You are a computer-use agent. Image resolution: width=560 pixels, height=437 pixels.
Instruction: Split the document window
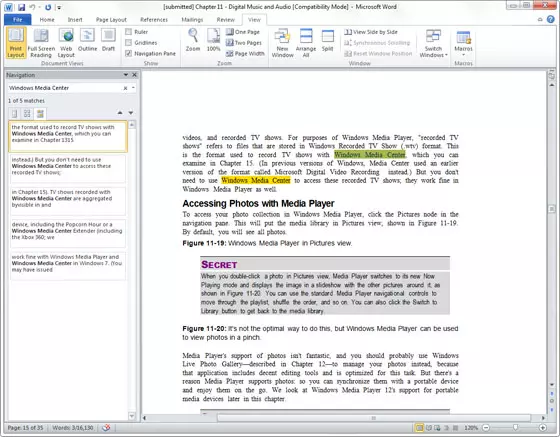coord(328,40)
